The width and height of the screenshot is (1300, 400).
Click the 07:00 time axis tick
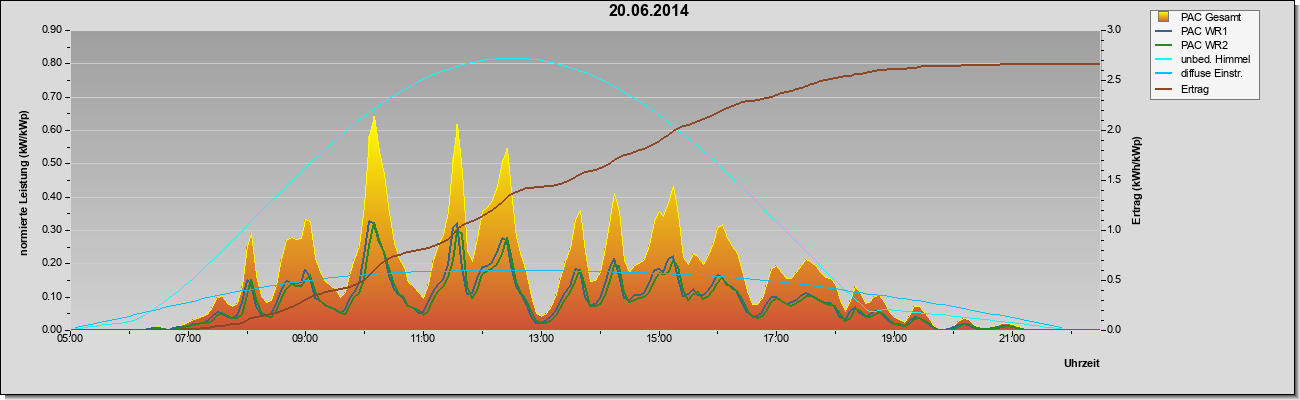point(188,339)
